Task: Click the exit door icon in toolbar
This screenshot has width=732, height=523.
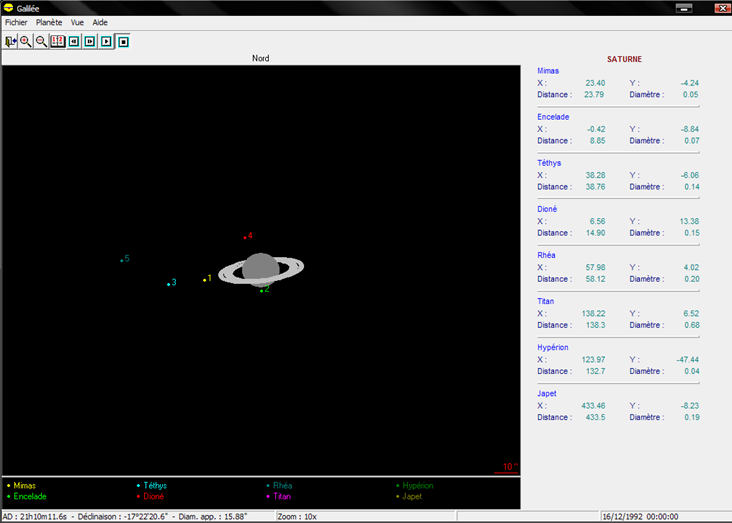Action: (x=11, y=42)
